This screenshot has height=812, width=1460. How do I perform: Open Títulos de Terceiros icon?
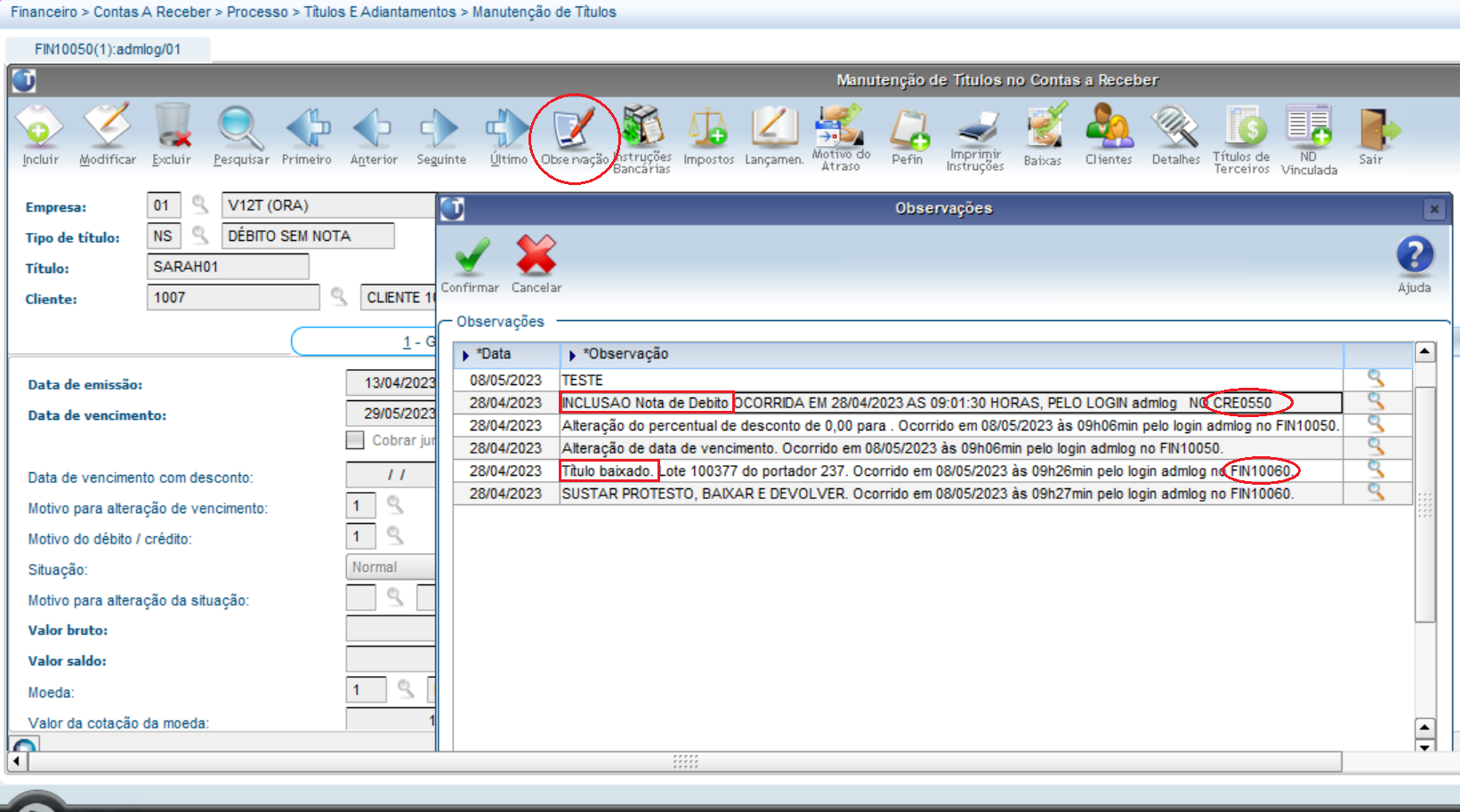(x=1242, y=139)
